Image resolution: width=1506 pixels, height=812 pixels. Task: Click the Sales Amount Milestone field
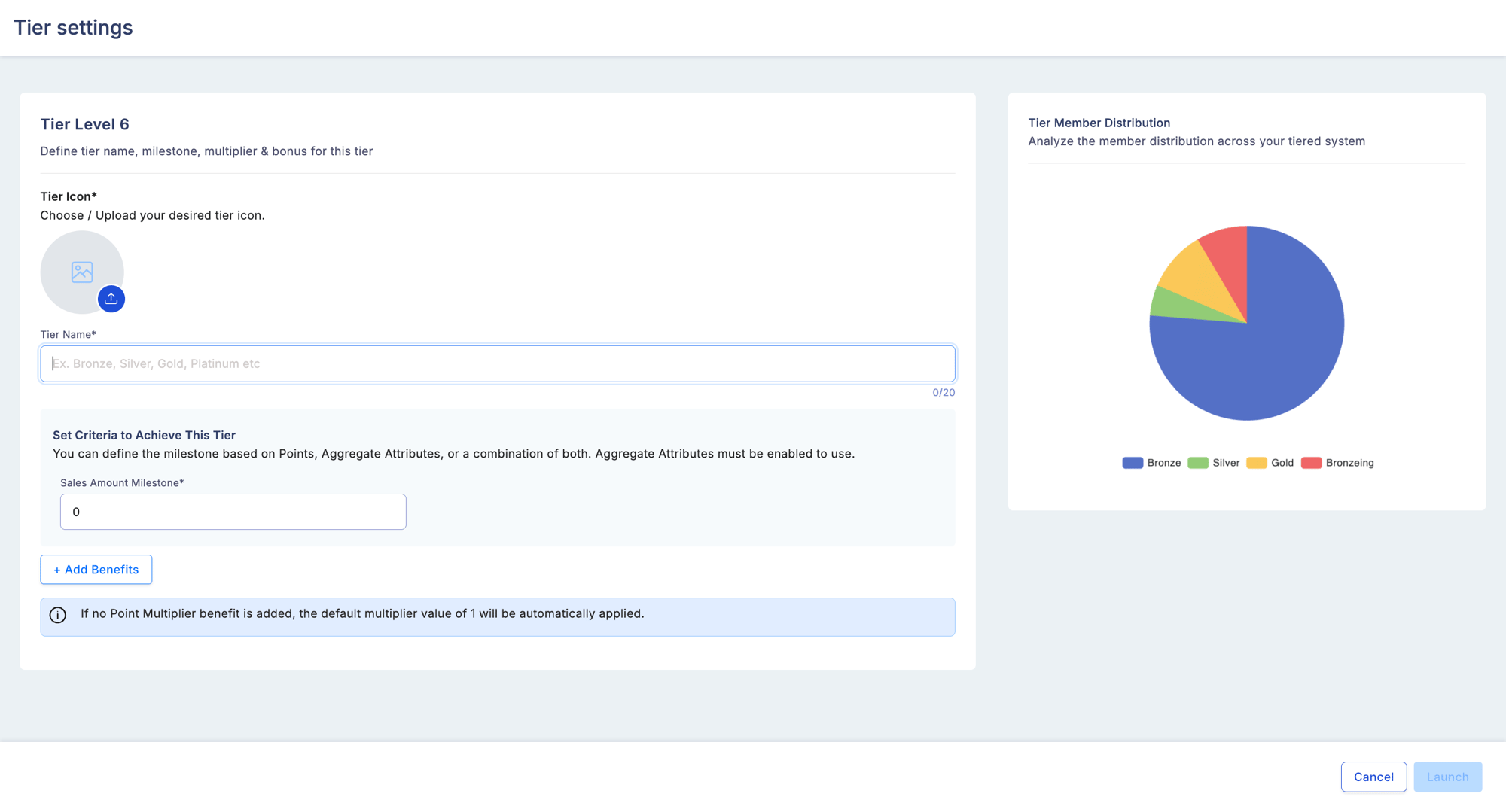coord(233,512)
